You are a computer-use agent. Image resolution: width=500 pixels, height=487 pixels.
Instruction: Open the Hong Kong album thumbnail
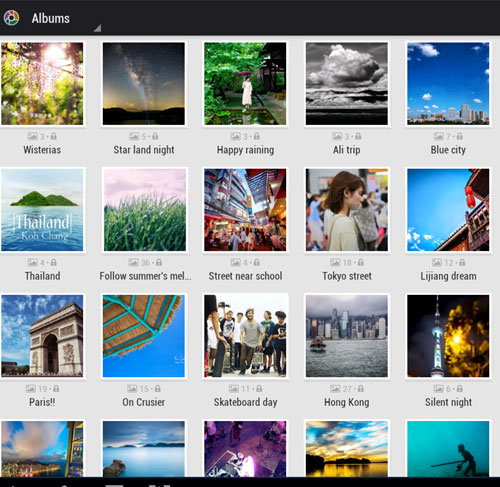[347, 336]
